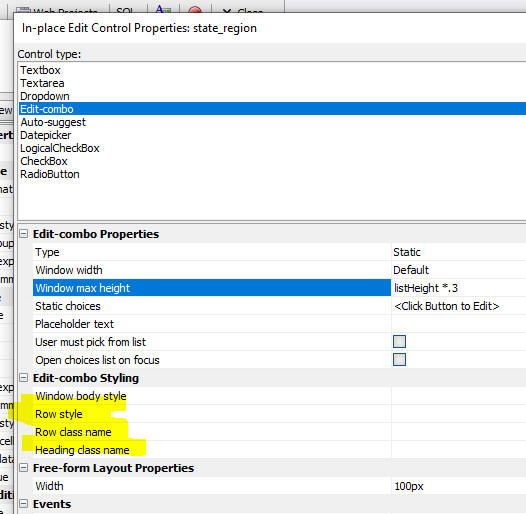Click the Type property value Static
This screenshot has width=526, height=514.
point(459,252)
